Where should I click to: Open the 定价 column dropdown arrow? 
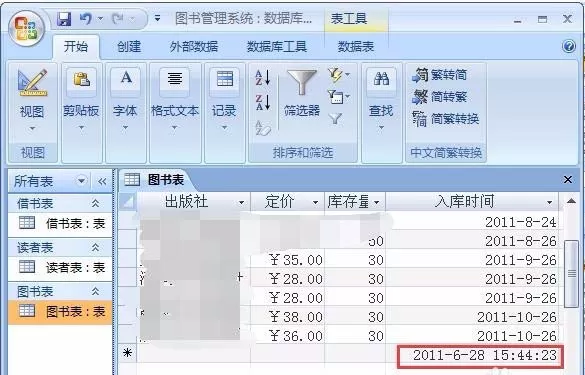[x=316, y=203]
